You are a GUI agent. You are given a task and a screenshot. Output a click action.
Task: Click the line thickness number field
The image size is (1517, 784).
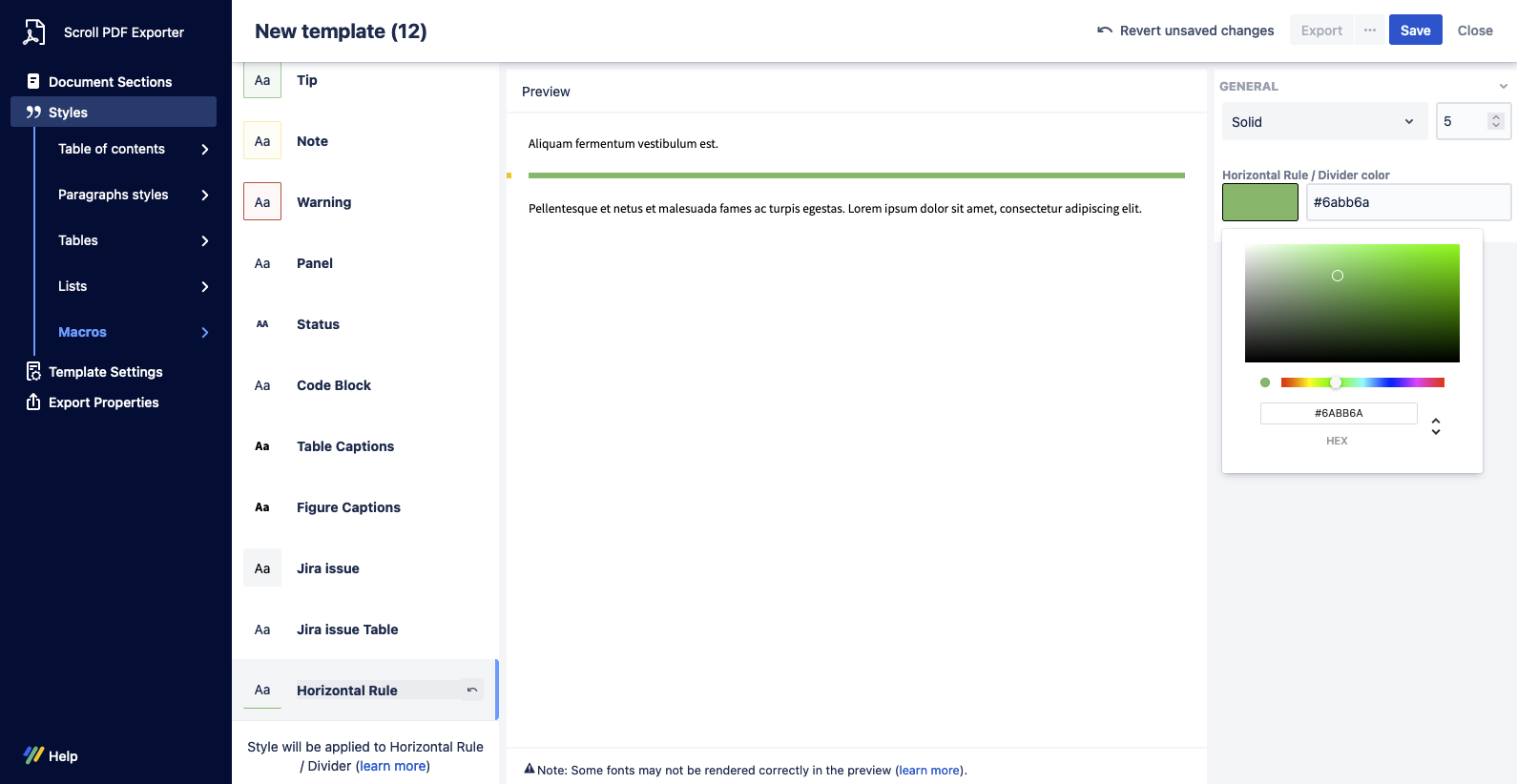1463,122
